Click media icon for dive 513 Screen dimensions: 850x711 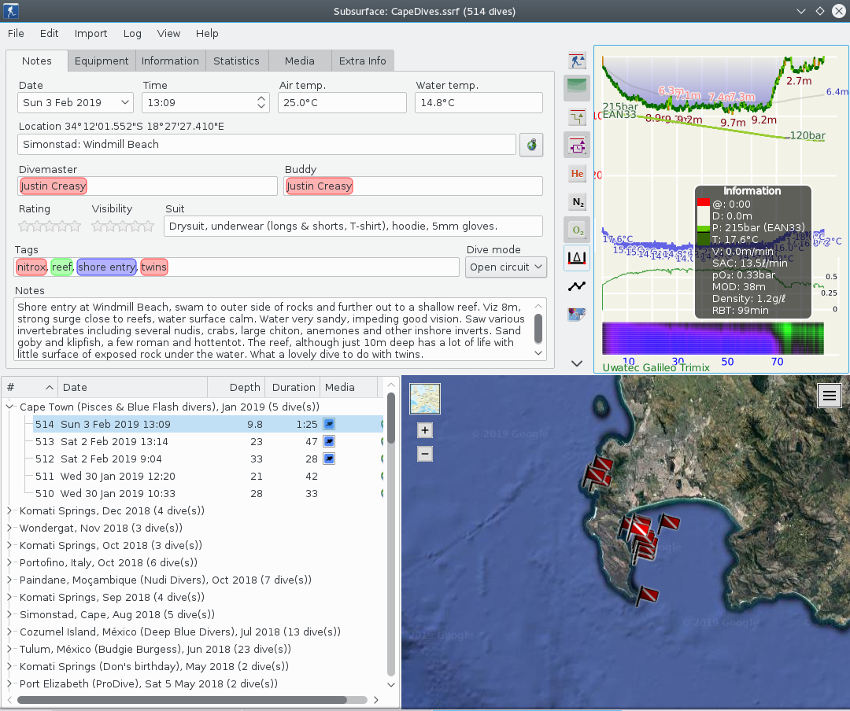[329, 441]
